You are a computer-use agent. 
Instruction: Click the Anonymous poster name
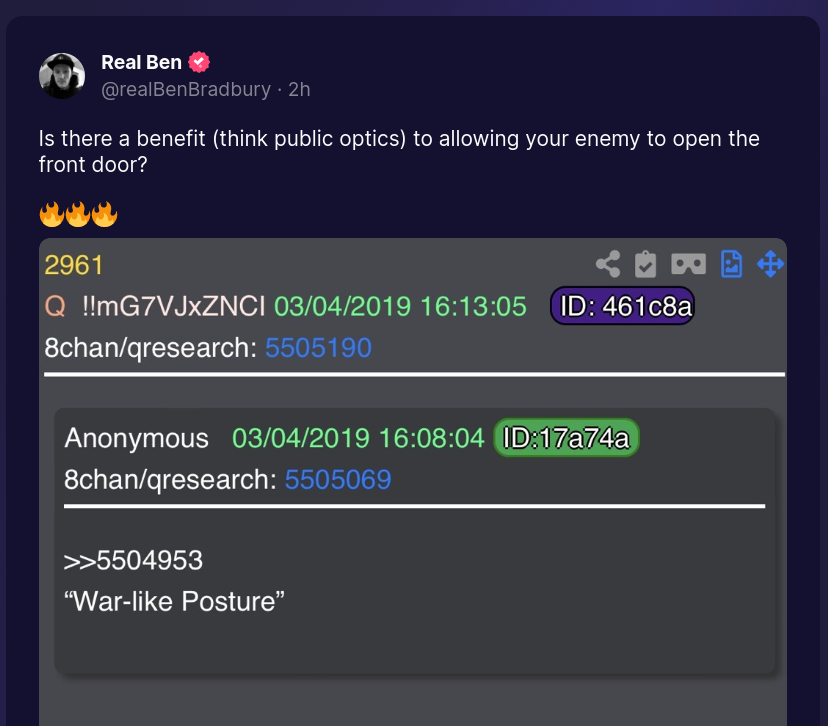tap(137, 438)
